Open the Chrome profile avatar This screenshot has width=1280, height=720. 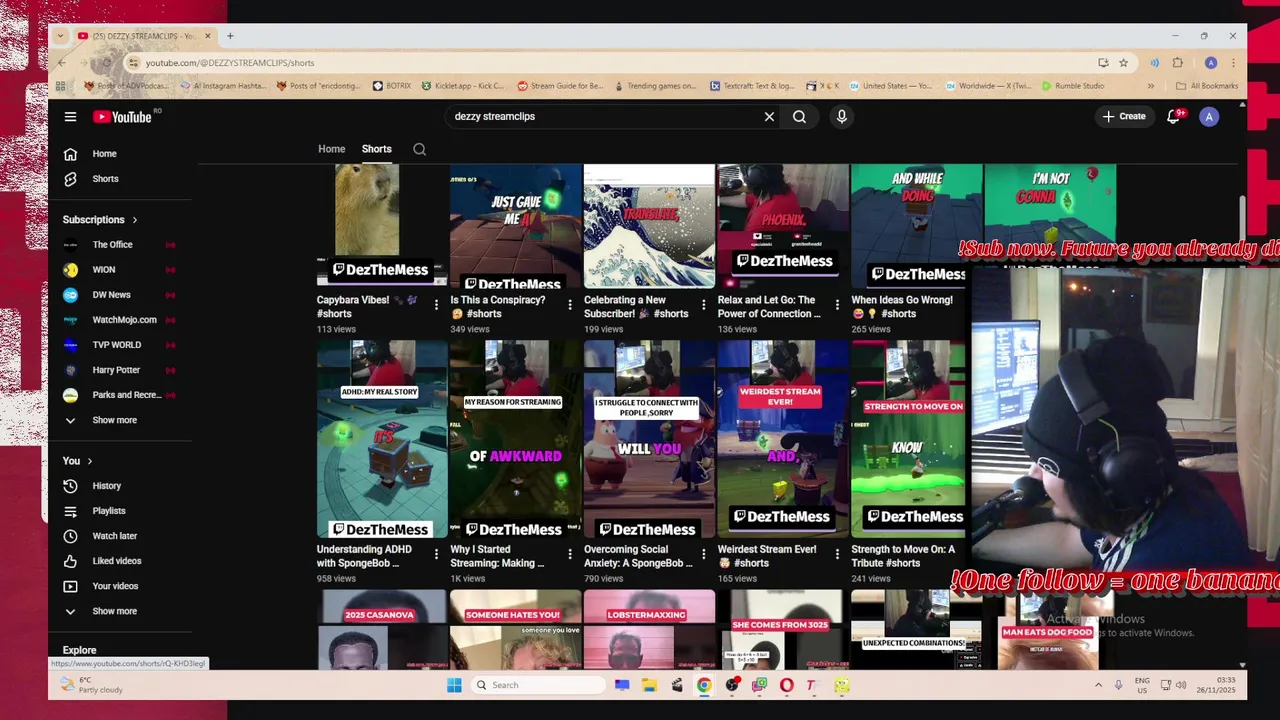[1211, 62]
